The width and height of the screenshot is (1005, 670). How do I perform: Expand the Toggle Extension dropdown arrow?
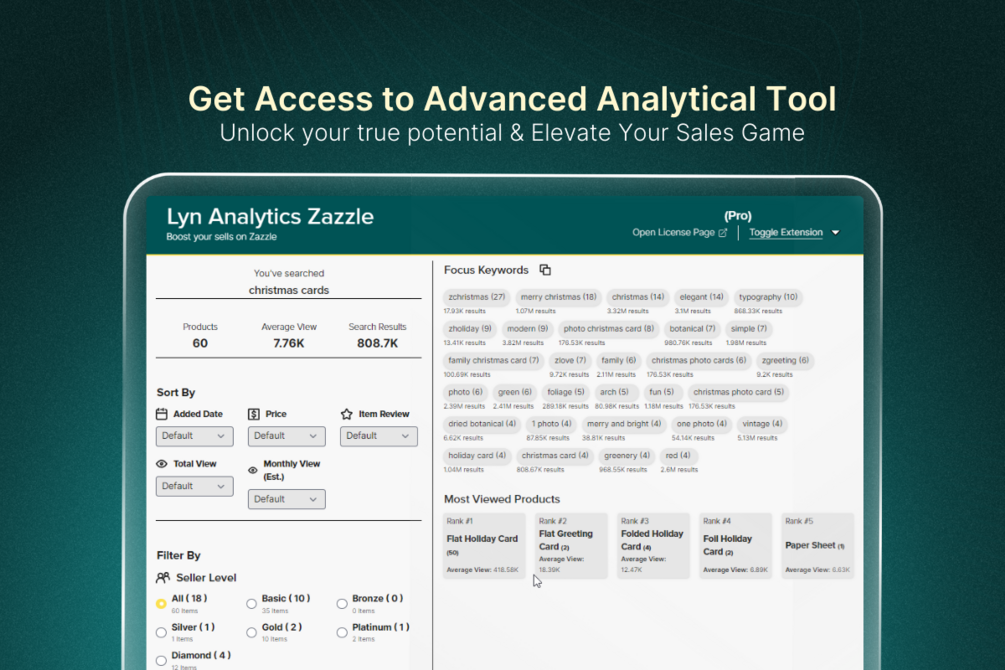click(x=836, y=233)
